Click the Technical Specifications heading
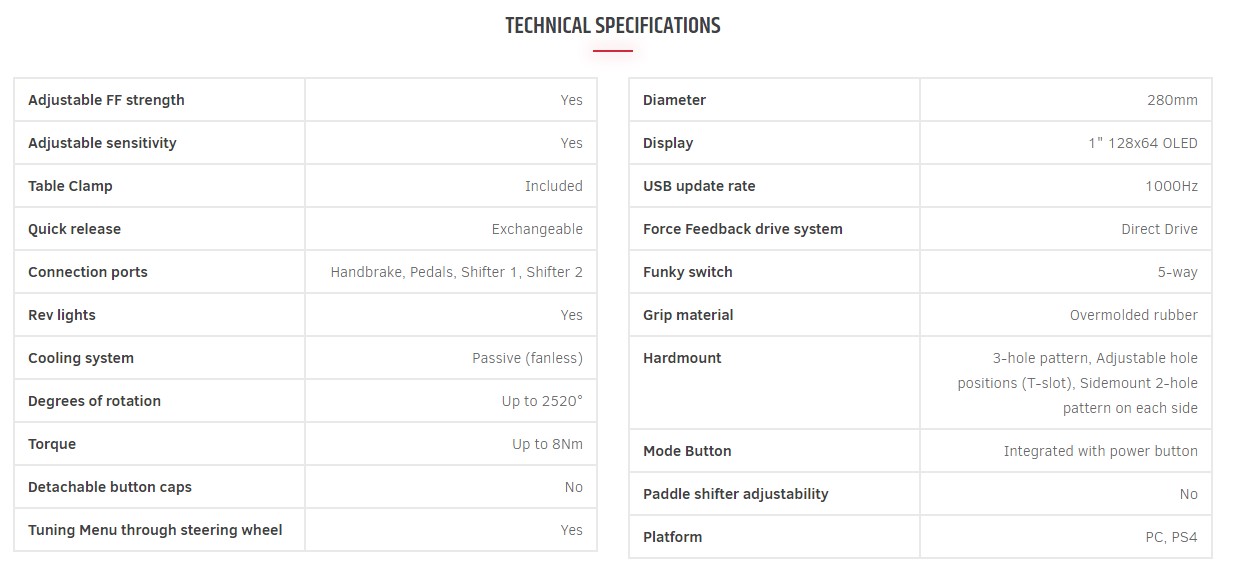The height and width of the screenshot is (567, 1236). coord(613,26)
